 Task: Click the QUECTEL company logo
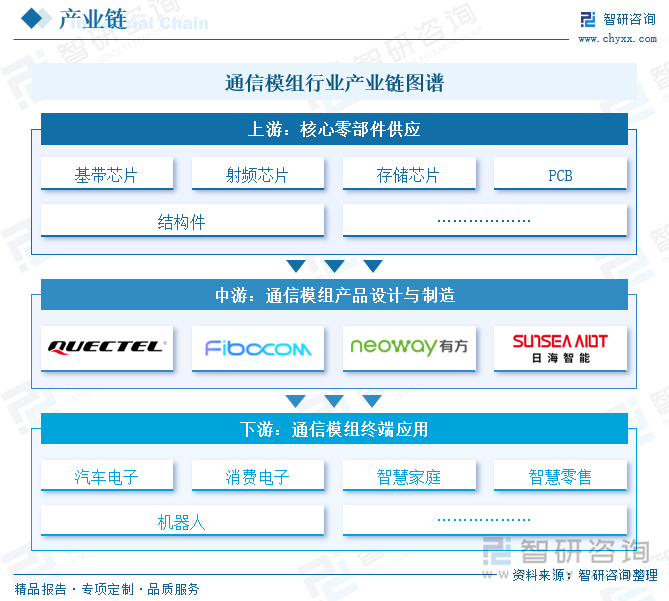(107, 348)
